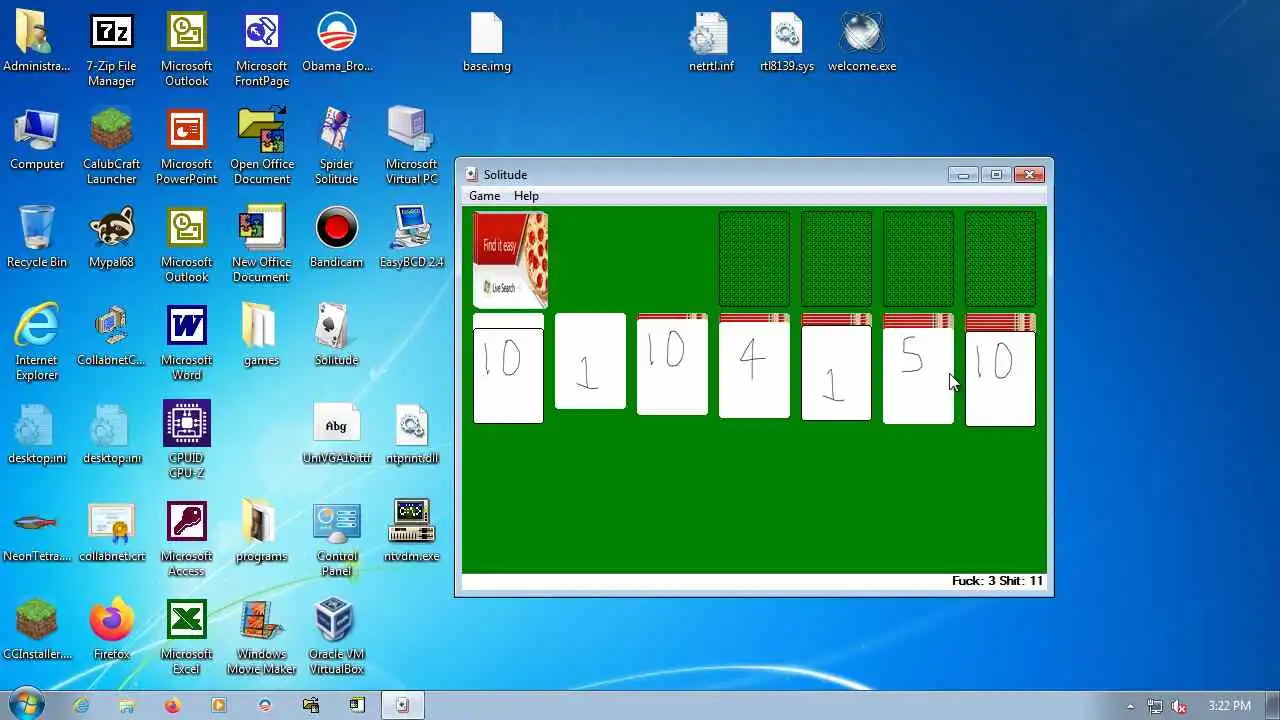
Task: Select the Mypal68 raccoon icon
Action: [x=111, y=237]
